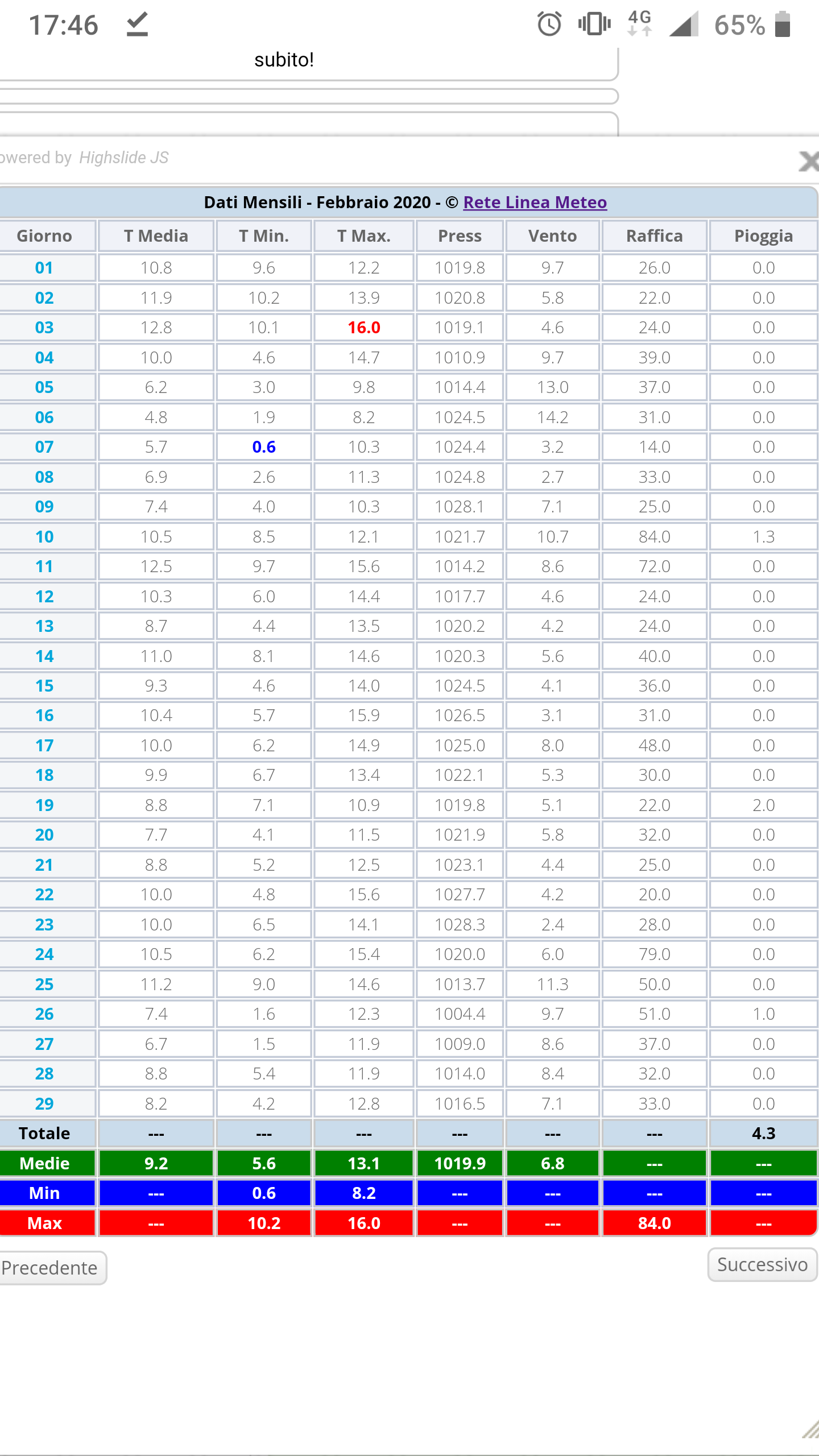819x1456 pixels.
Task: Open day 07 with minimum temperature
Action: coord(44,447)
